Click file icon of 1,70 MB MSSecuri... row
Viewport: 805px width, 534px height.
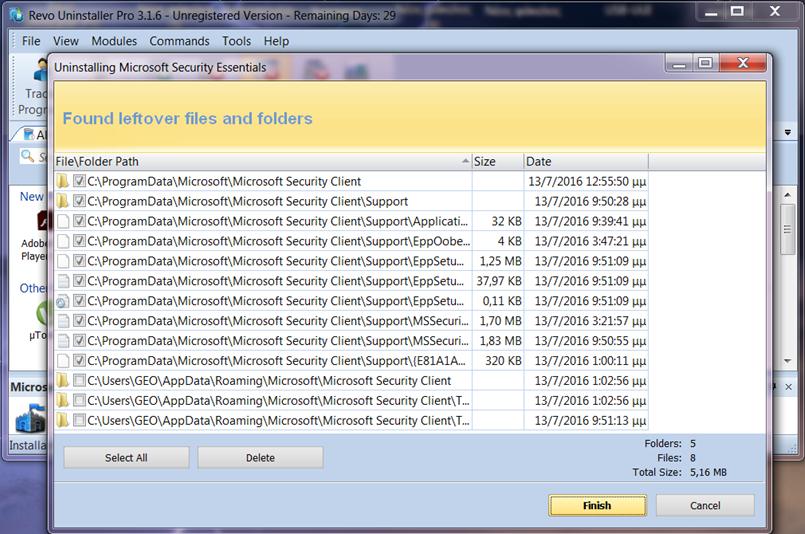point(63,321)
